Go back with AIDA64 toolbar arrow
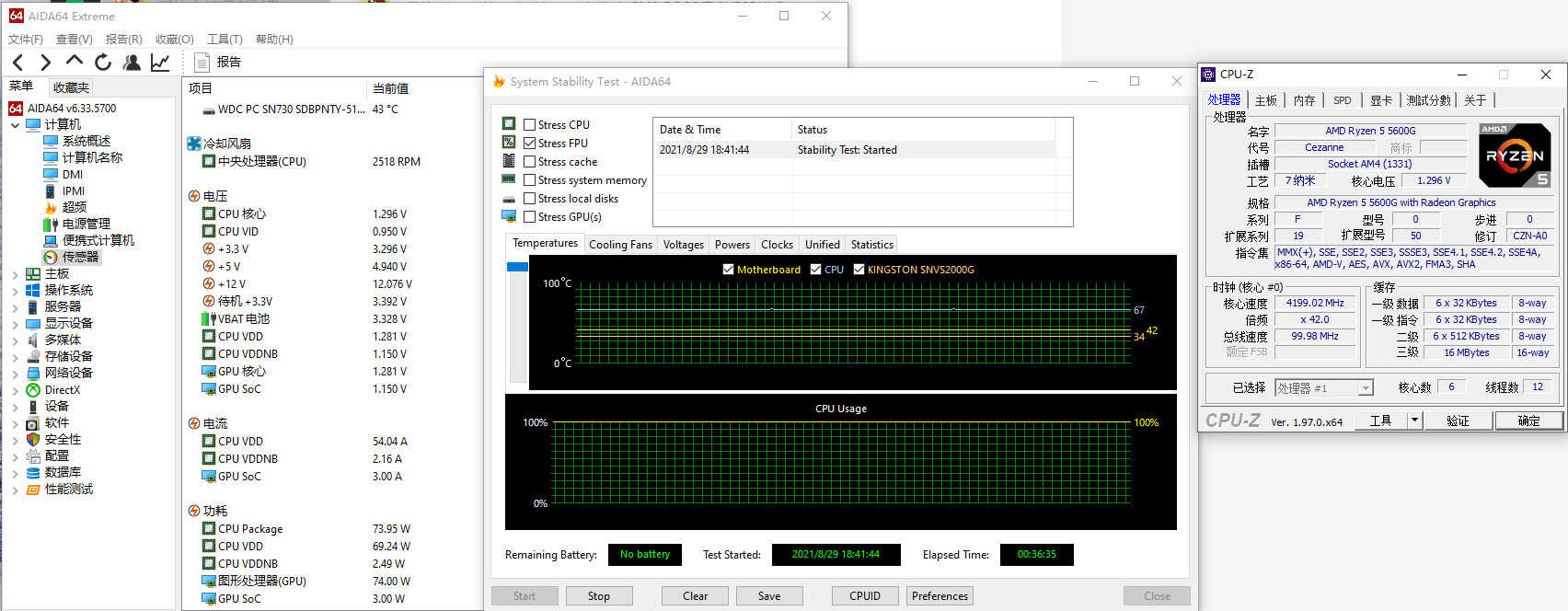Image resolution: width=1568 pixels, height=611 pixels. pyautogui.click(x=18, y=63)
